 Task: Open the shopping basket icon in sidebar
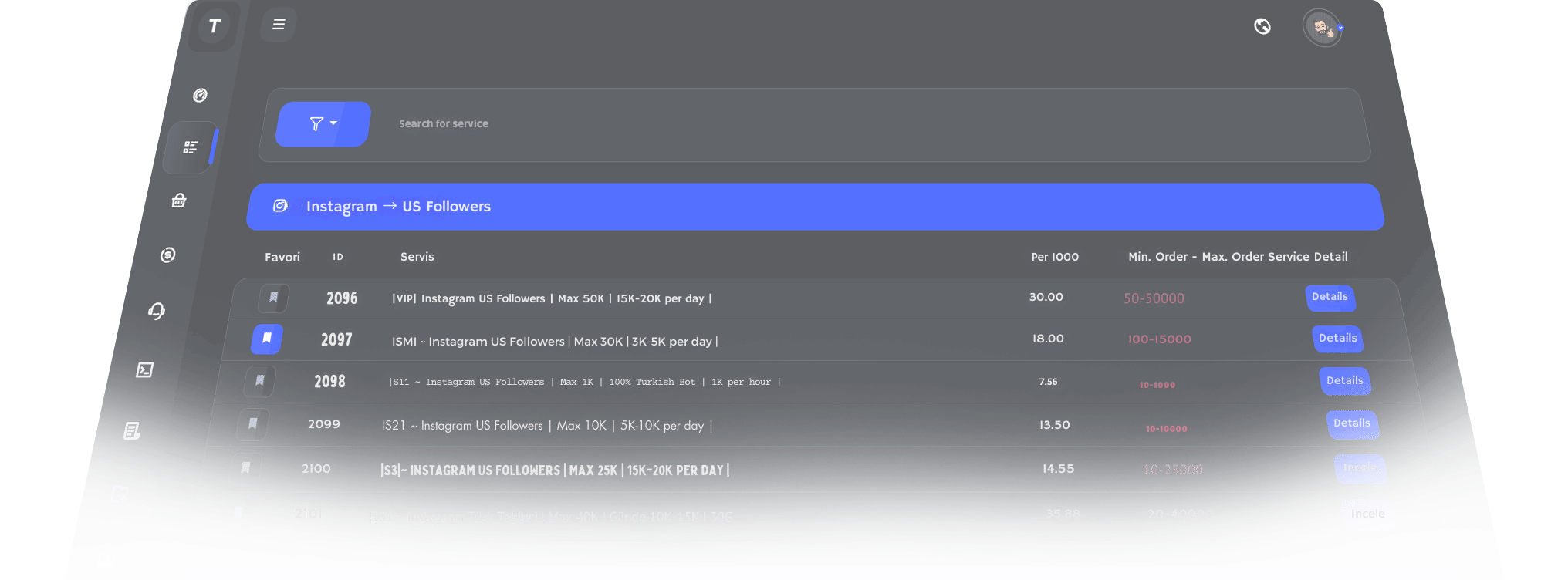pyautogui.click(x=179, y=201)
